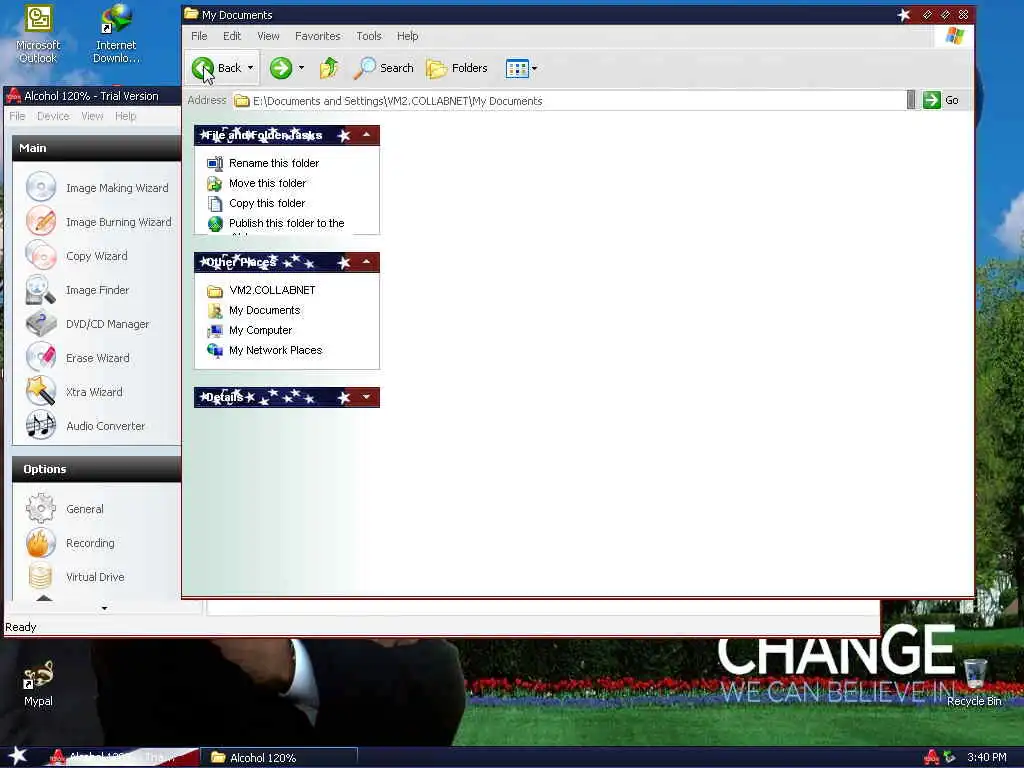Select the Recycle Bin desktop icon
Image resolution: width=1024 pixels, height=768 pixels.
(974, 682)
